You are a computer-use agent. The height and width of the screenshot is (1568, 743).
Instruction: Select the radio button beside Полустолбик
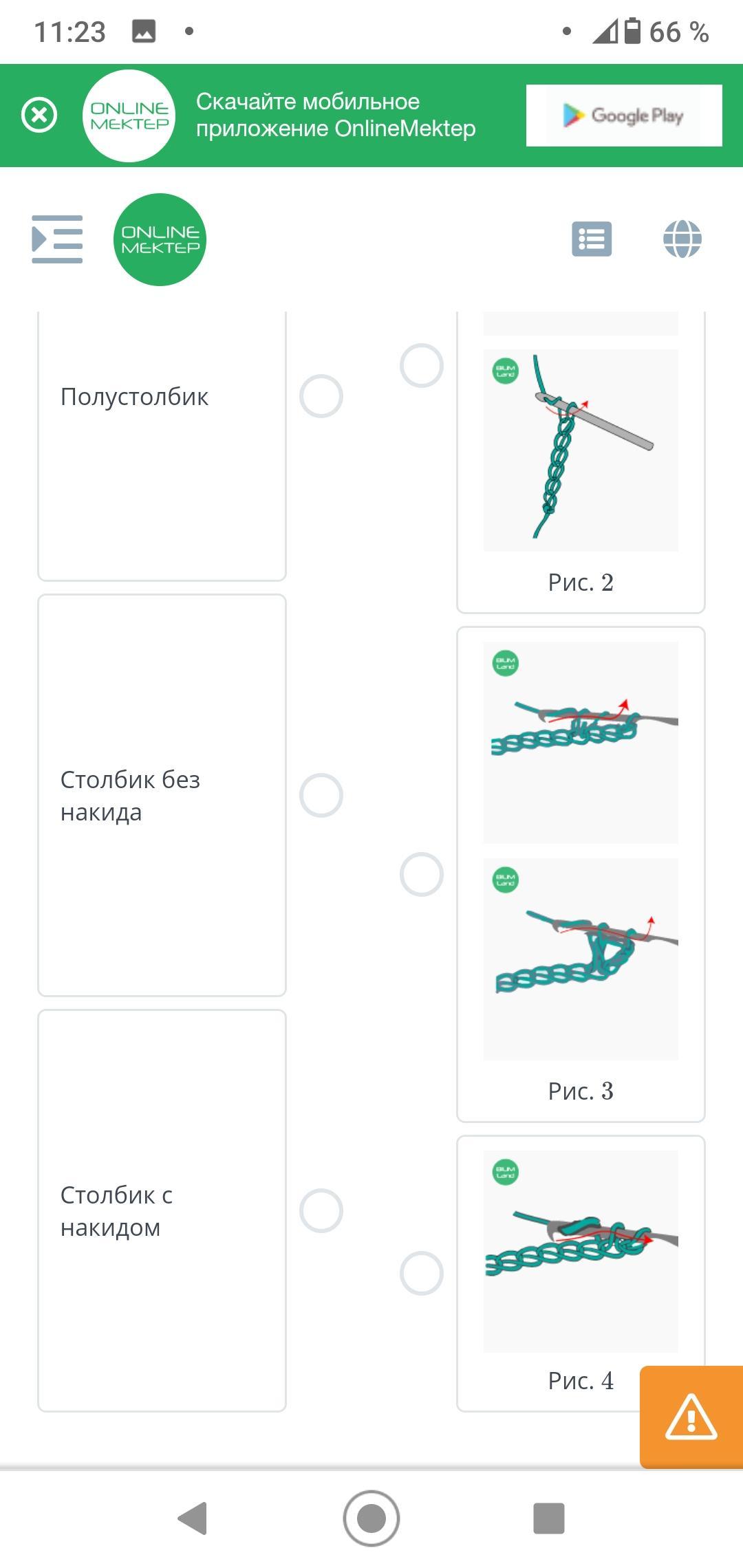321,396
